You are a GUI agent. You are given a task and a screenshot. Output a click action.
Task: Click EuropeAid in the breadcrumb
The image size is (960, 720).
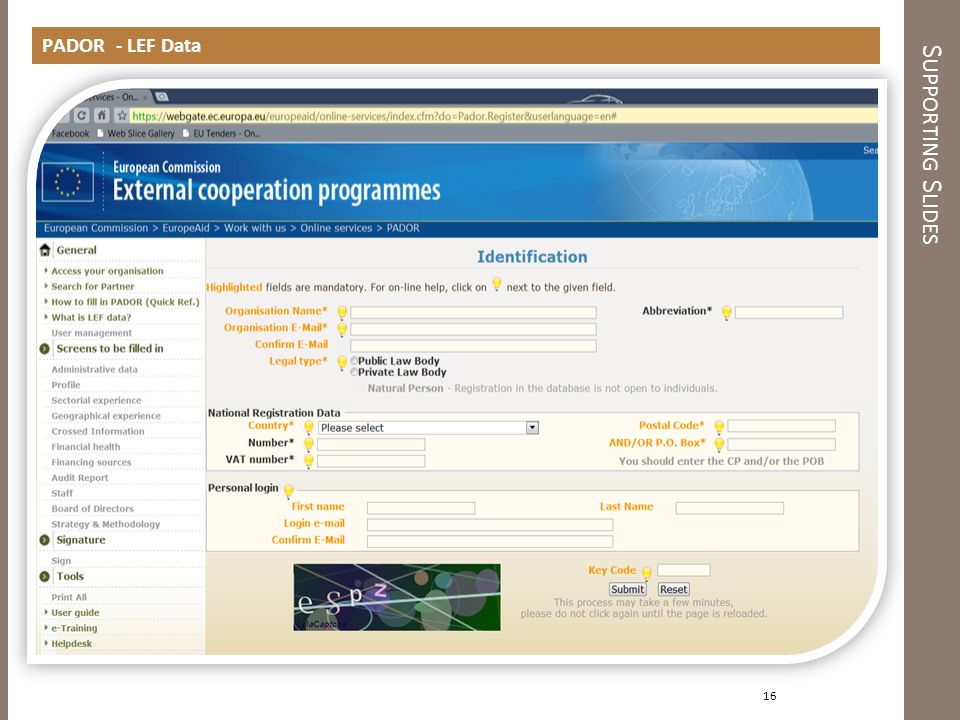point(186,228)
